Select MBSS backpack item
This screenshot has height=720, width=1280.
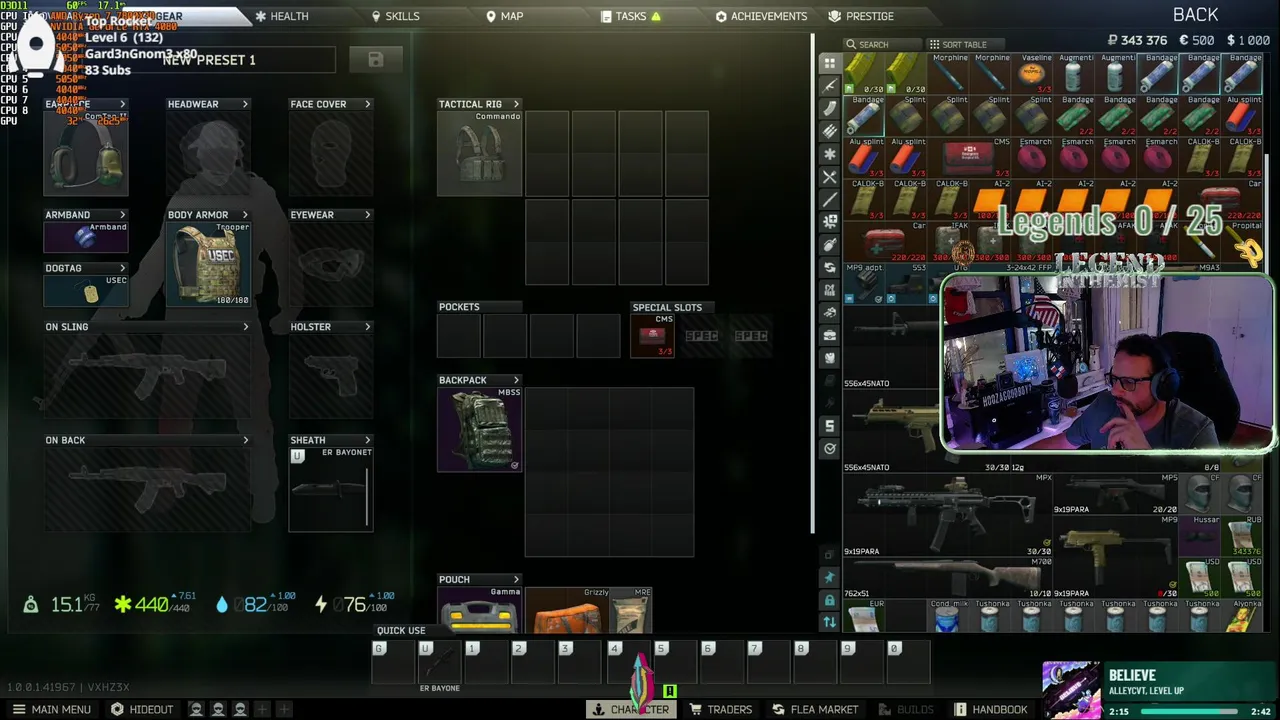point(480,429)
